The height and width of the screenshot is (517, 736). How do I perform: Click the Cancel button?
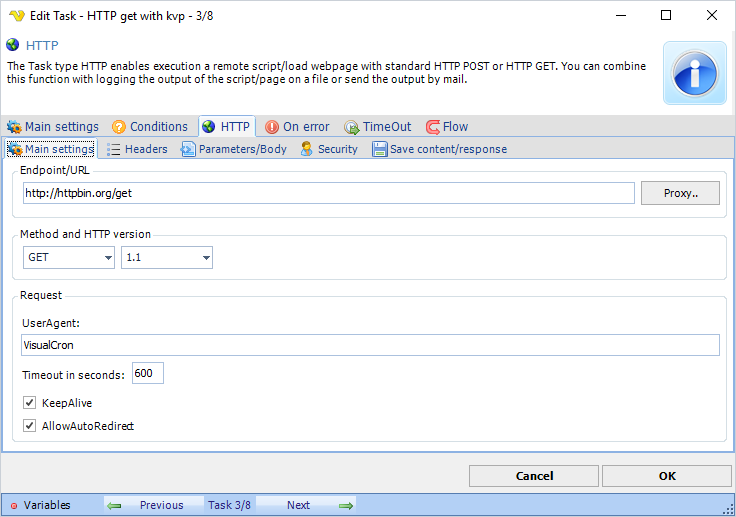click(534, 476)
